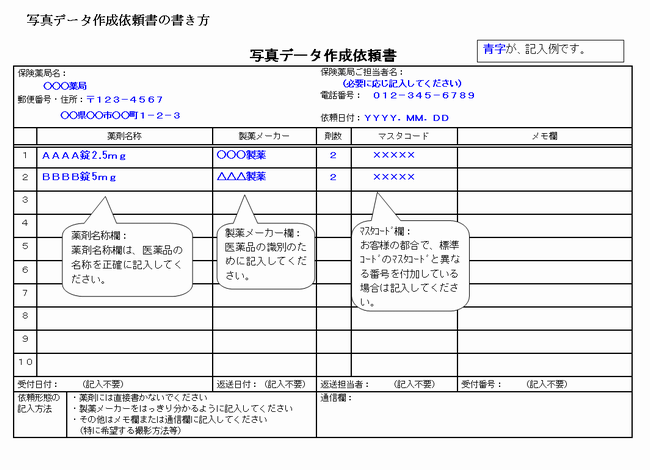Select the postal code 〒123-4567
The image size is (650, 470).
point(124,100)
